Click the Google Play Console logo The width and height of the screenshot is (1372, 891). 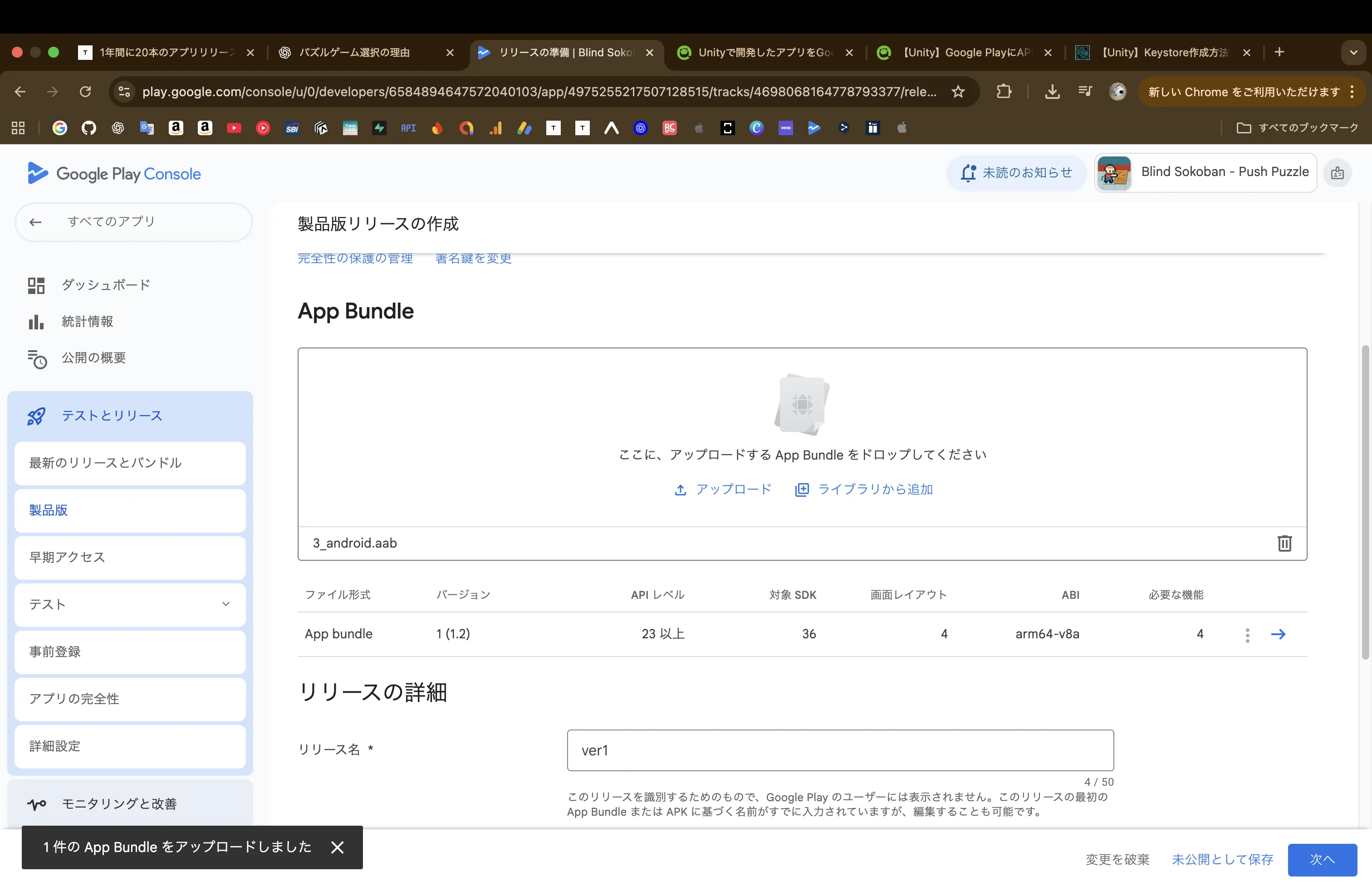pos(113,173)
